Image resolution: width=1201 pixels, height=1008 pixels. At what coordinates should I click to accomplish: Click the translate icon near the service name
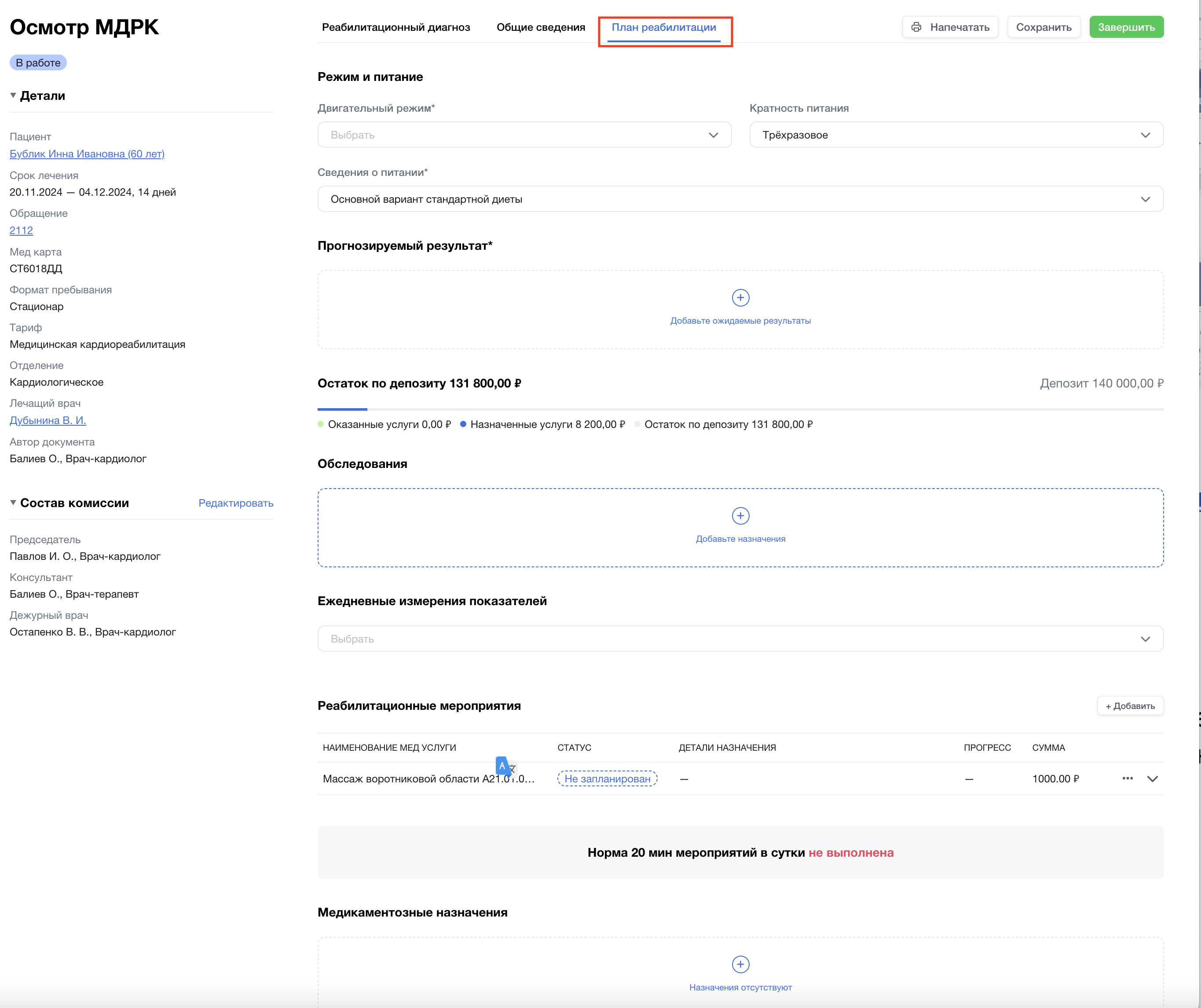tap(505, 766)
